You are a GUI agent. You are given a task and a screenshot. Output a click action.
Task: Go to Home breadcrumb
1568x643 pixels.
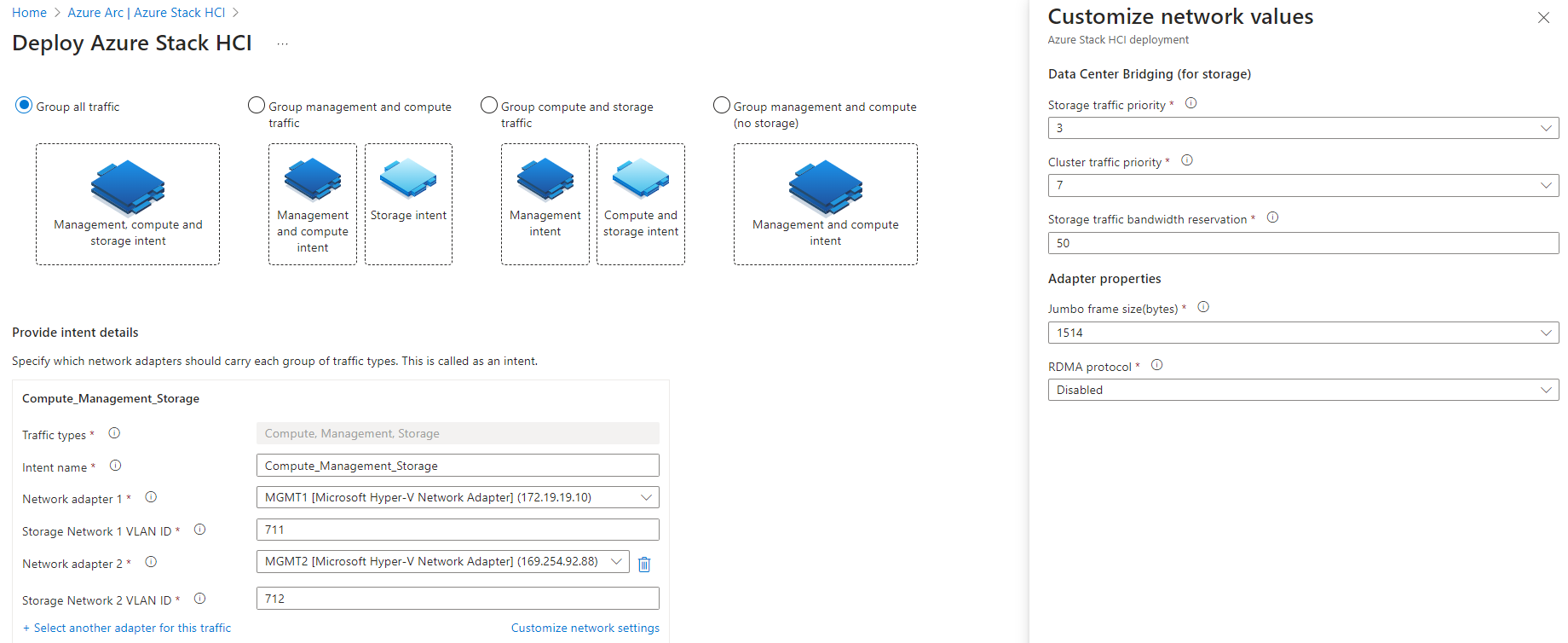click(x=29, y=13)
